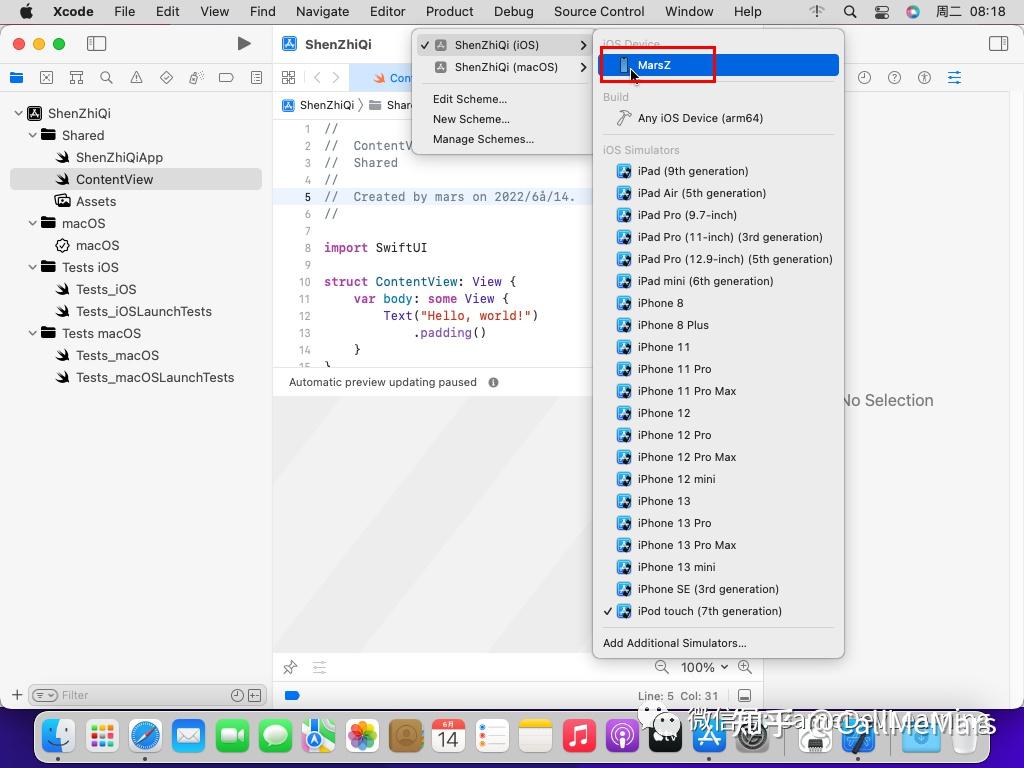
Task: Open Manage Schemes...
Action: point(483,139)
